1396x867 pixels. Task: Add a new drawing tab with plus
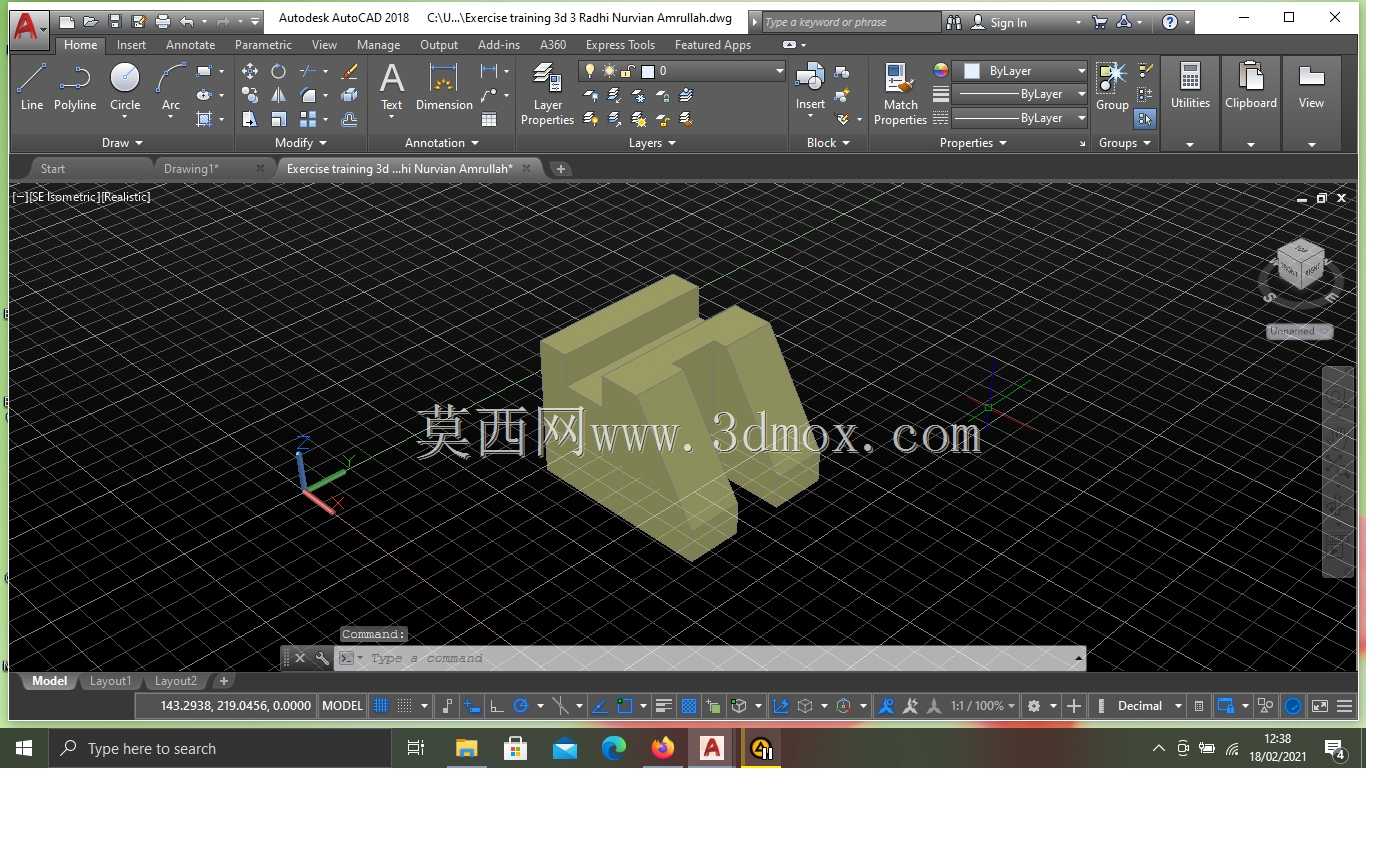[x=561, y=169]
